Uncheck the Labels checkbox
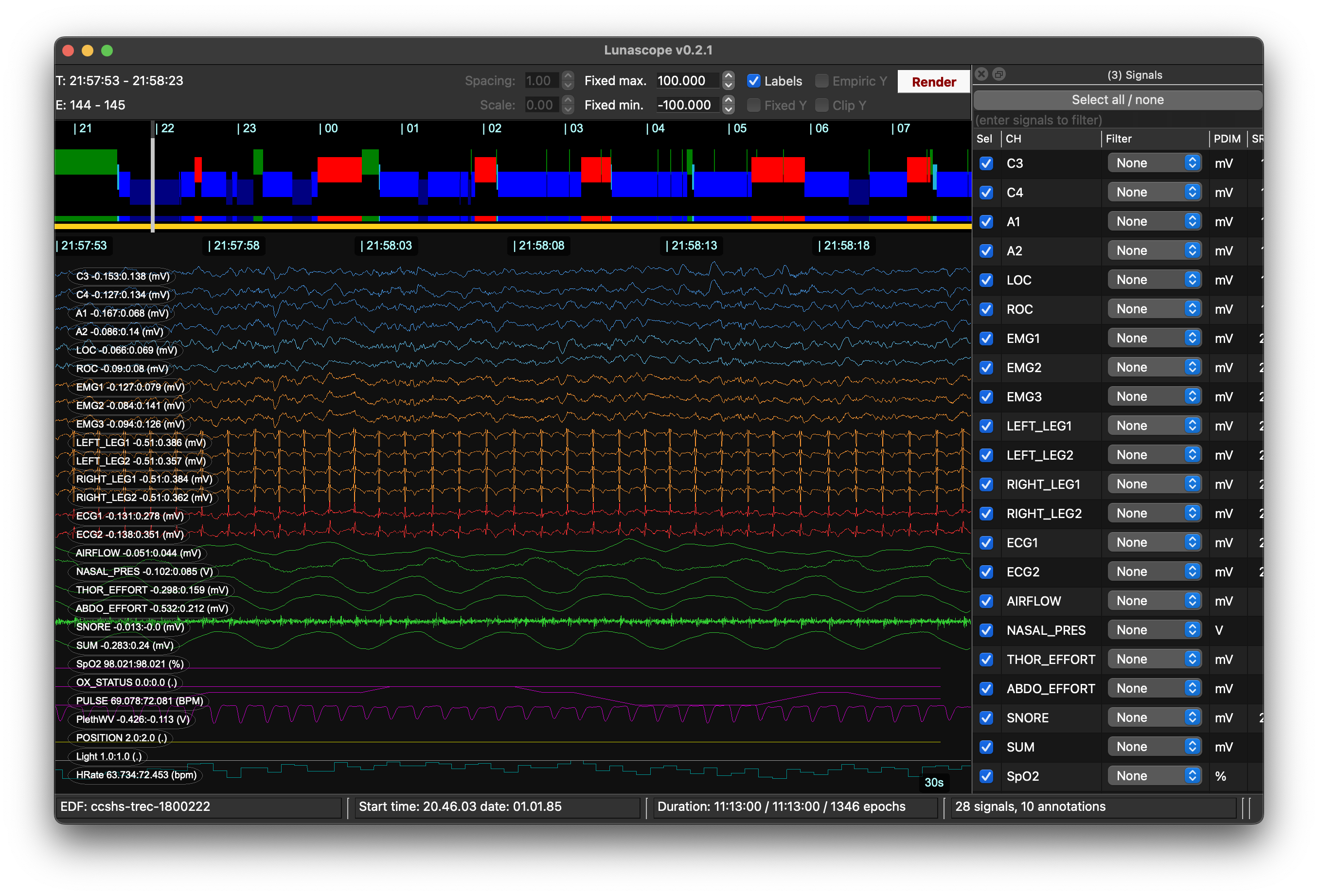1318x896 pixels. click(x=754, y=81)
